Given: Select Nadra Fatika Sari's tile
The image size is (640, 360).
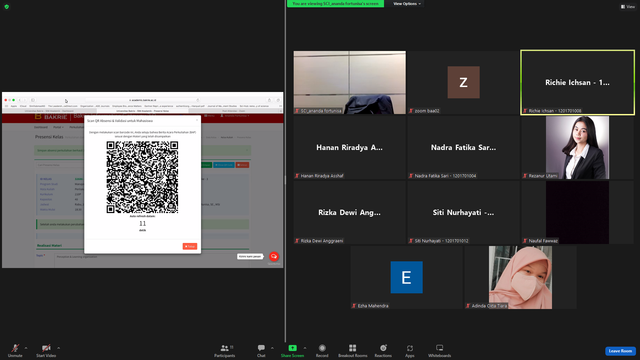Looking at the screenshot, I should point(463,147).
